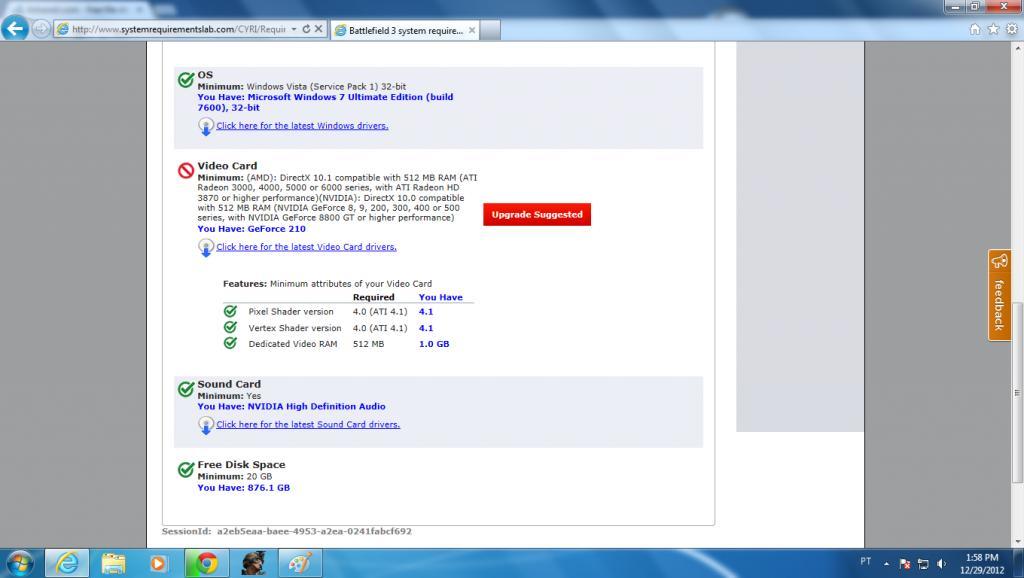Open Paint from the taskbar
This screenshot has height=578, width=1024.
point(300,563)
